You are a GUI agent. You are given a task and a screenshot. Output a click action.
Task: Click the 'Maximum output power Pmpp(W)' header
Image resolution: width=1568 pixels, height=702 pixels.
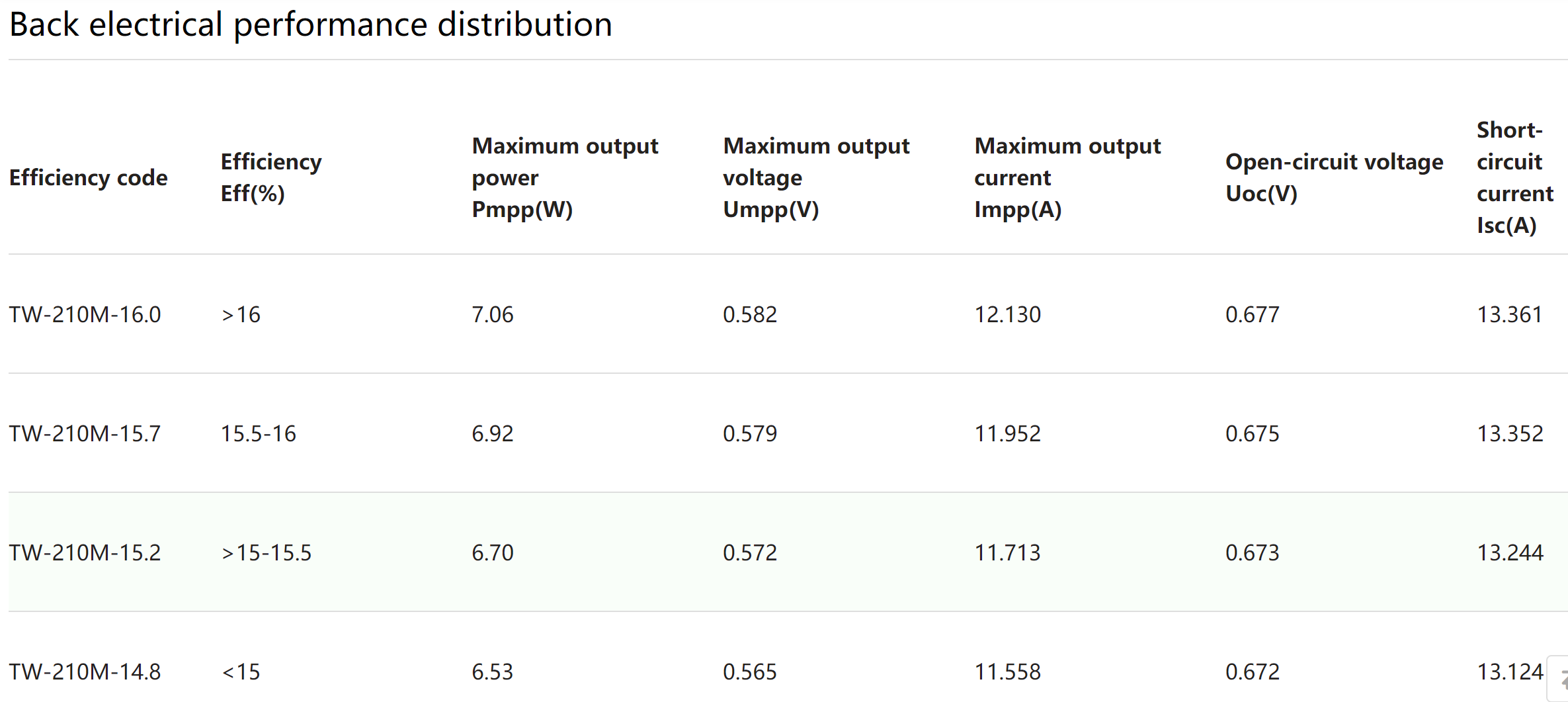(565, 177)
